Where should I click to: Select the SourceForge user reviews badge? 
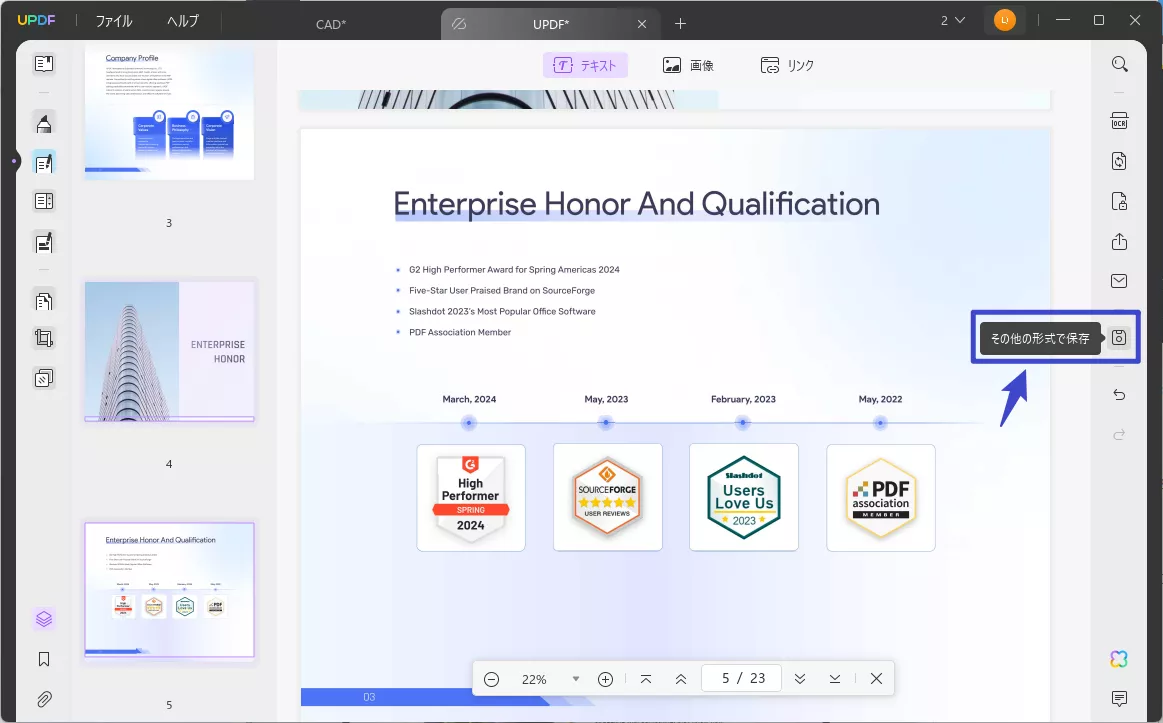(x=607, y=498)
